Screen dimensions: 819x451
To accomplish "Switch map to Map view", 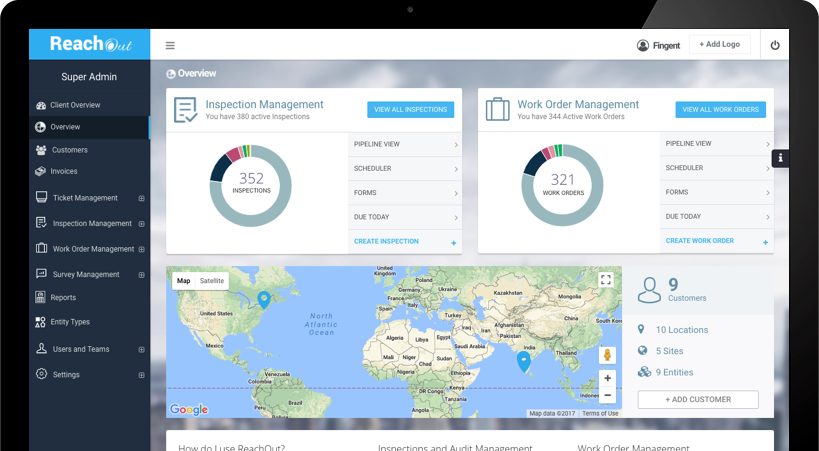I will (183, 281).
